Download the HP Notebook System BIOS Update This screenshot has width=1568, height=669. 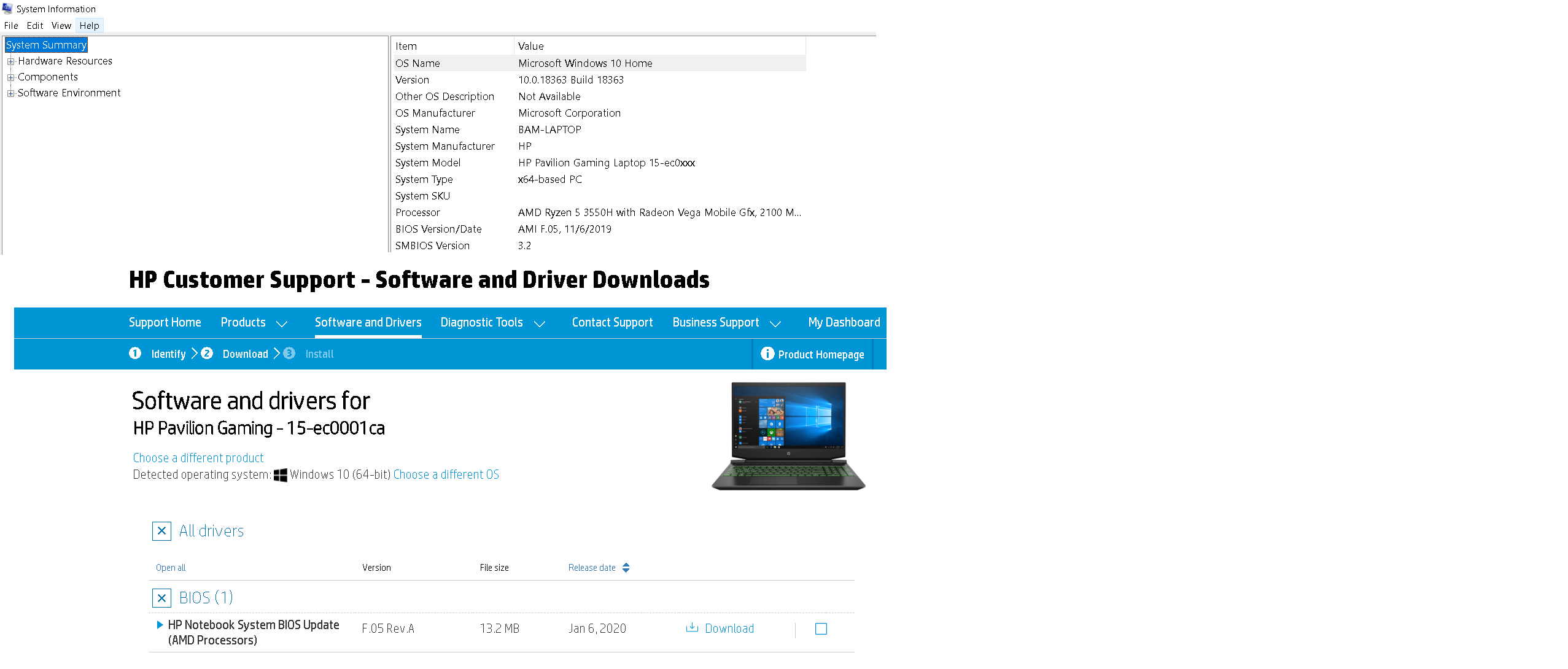[x=729, y=628]
